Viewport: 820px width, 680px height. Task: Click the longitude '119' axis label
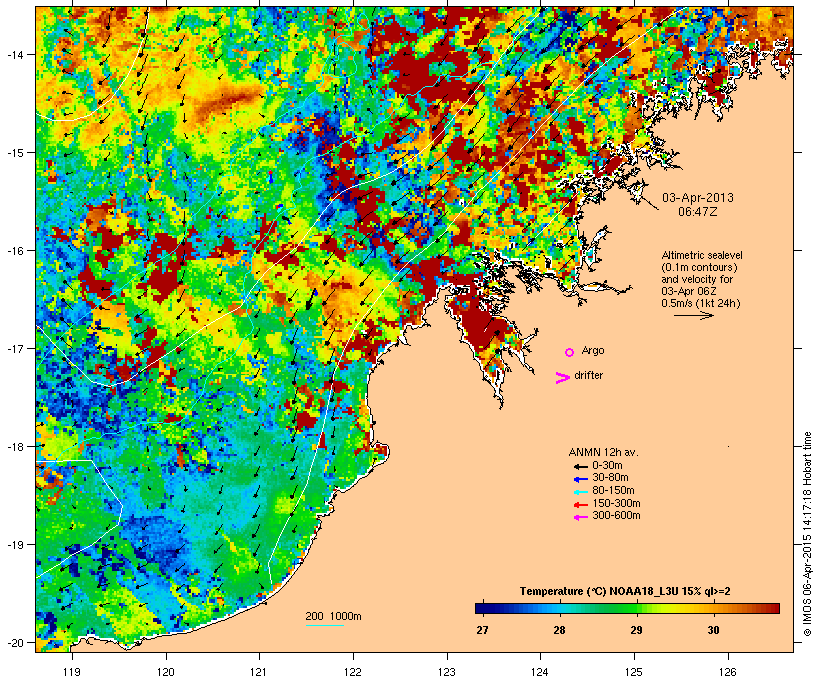pos(72,672)
